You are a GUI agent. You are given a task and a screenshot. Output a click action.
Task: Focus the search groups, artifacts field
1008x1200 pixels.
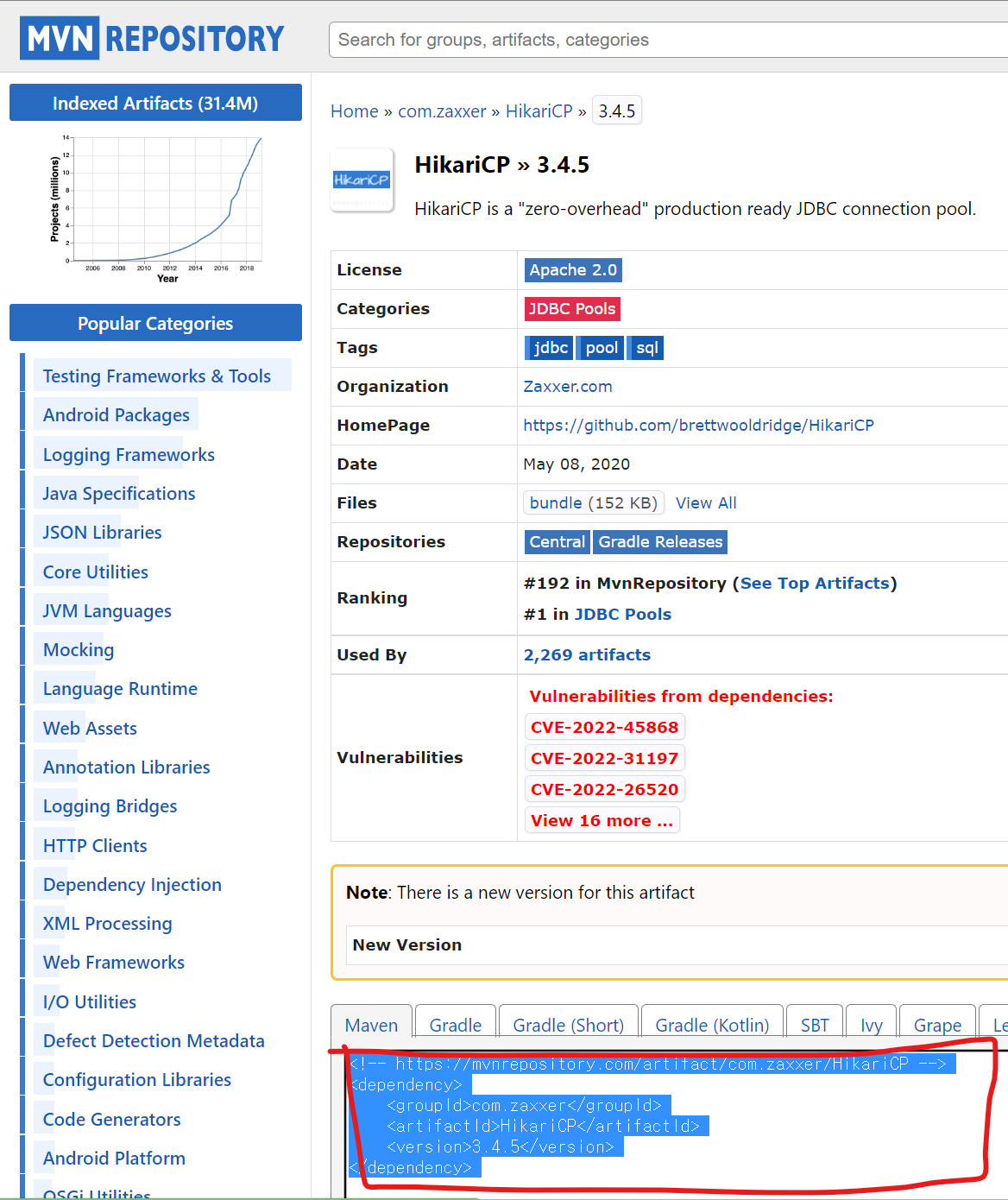pyautogui.click(x=668, y=40)
